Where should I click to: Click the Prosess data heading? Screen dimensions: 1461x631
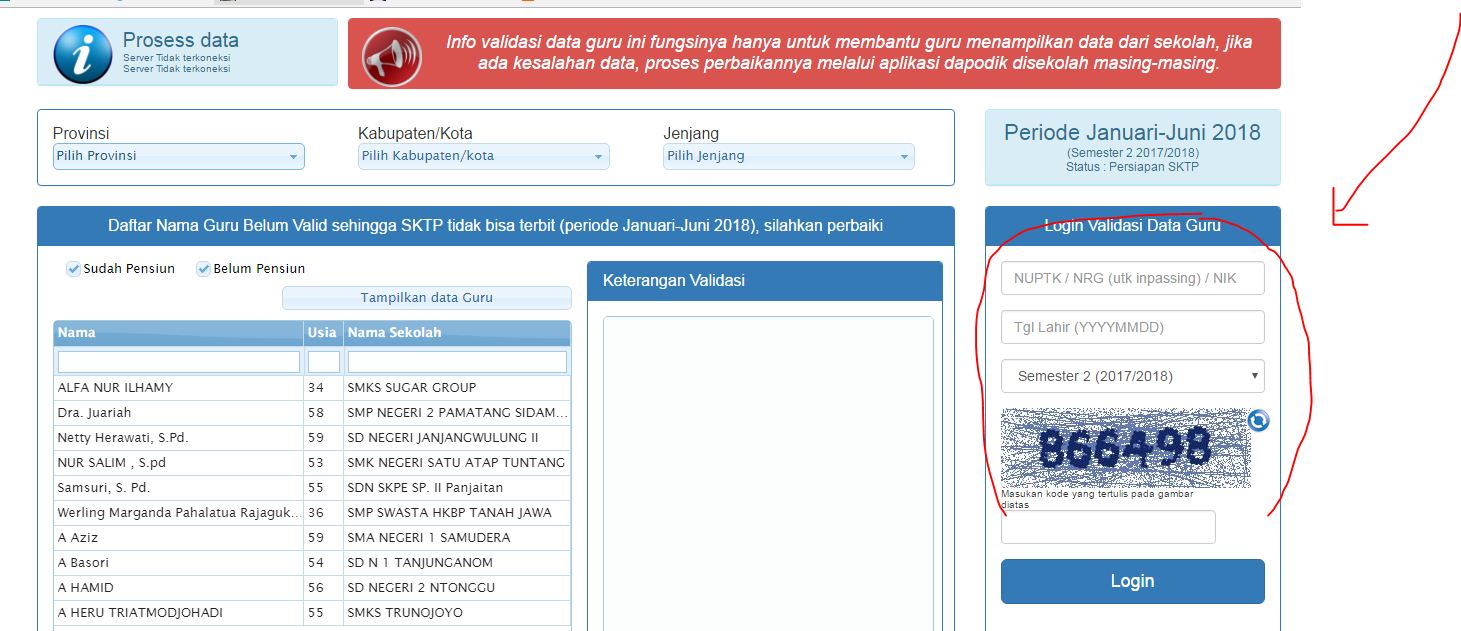pyautogui.click(x=181, y=41)
